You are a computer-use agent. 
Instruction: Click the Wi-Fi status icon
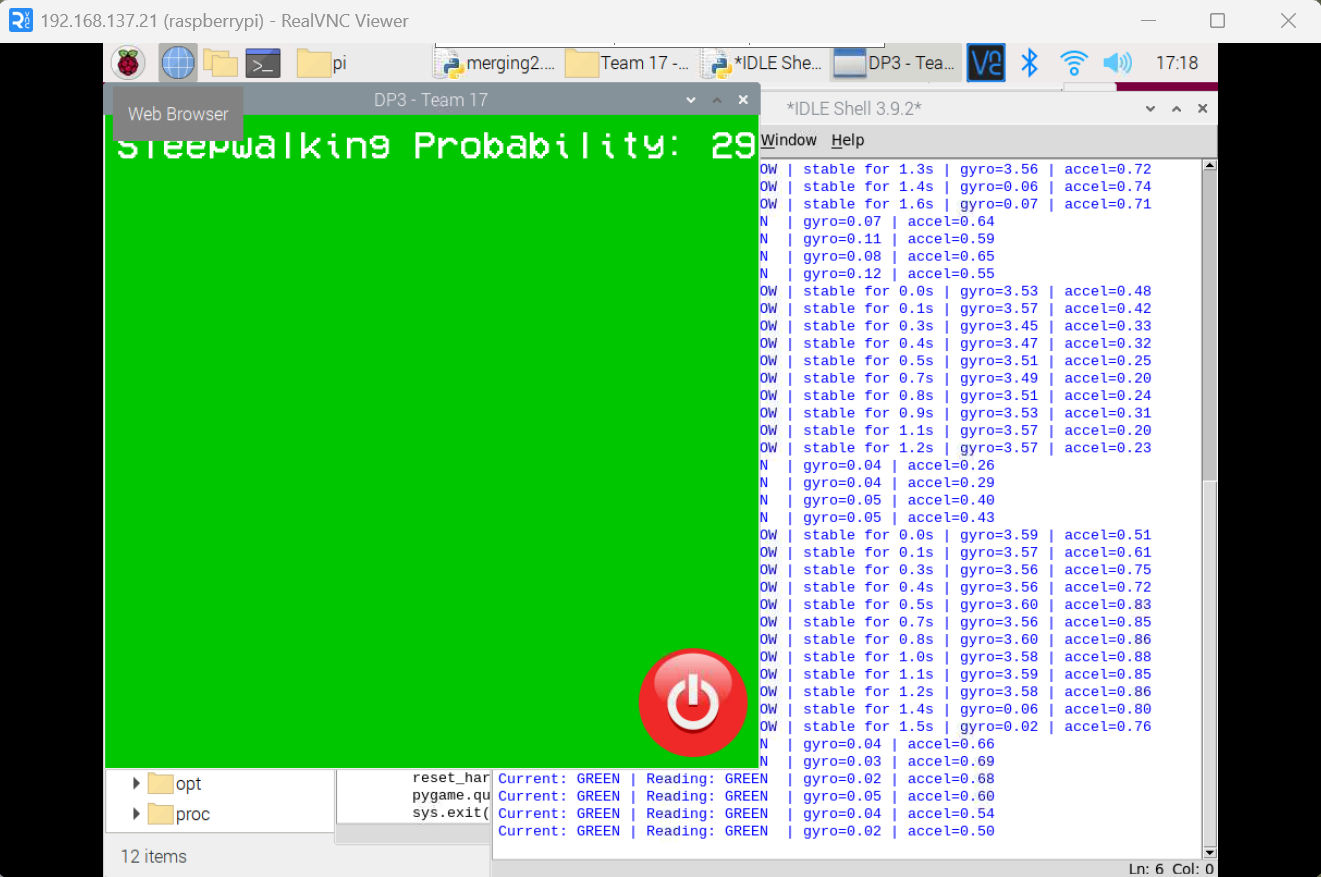coord(1073,62)
